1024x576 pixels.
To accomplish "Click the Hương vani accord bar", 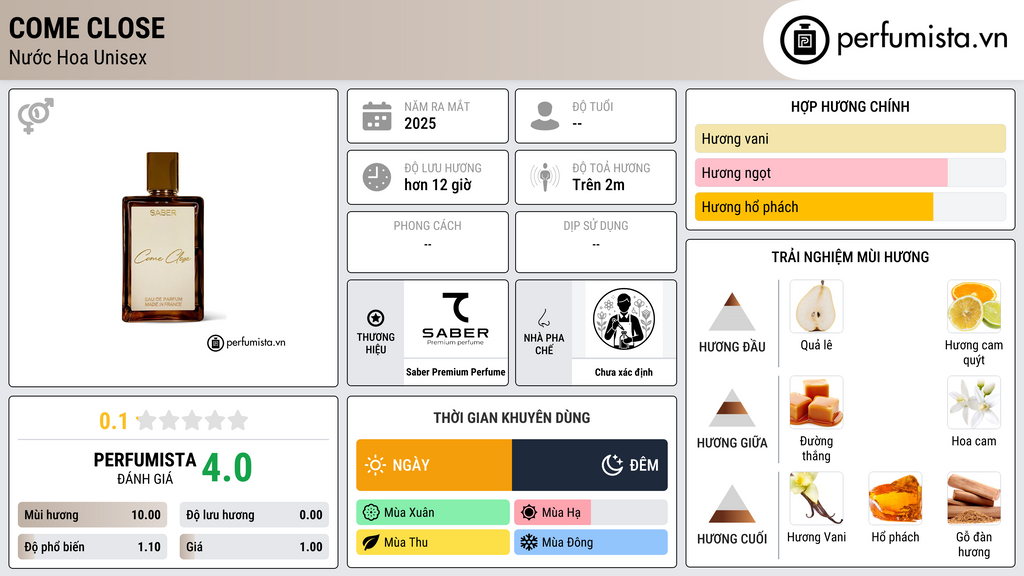I will [850, 138].
